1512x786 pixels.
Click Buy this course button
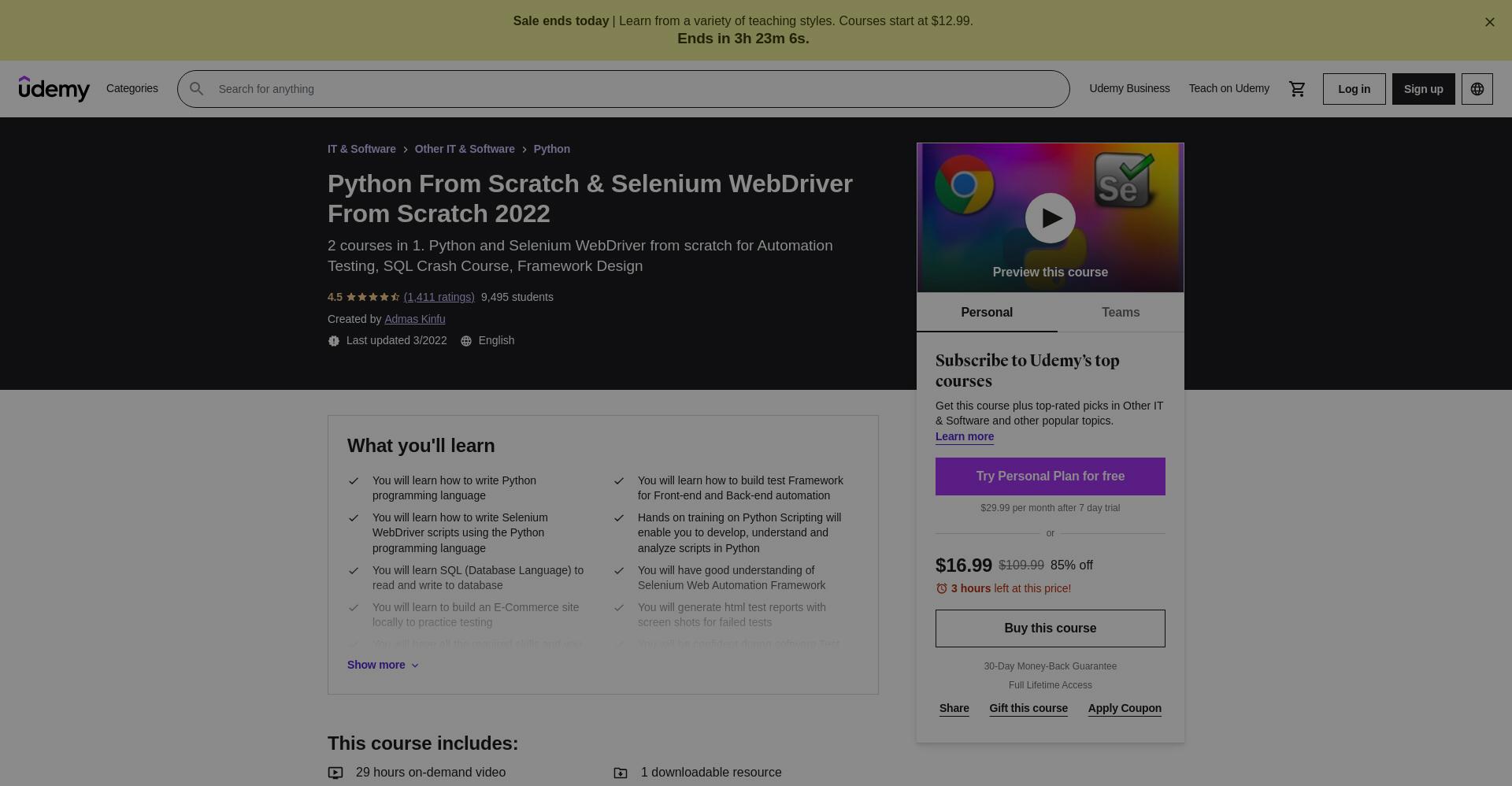1050,628
